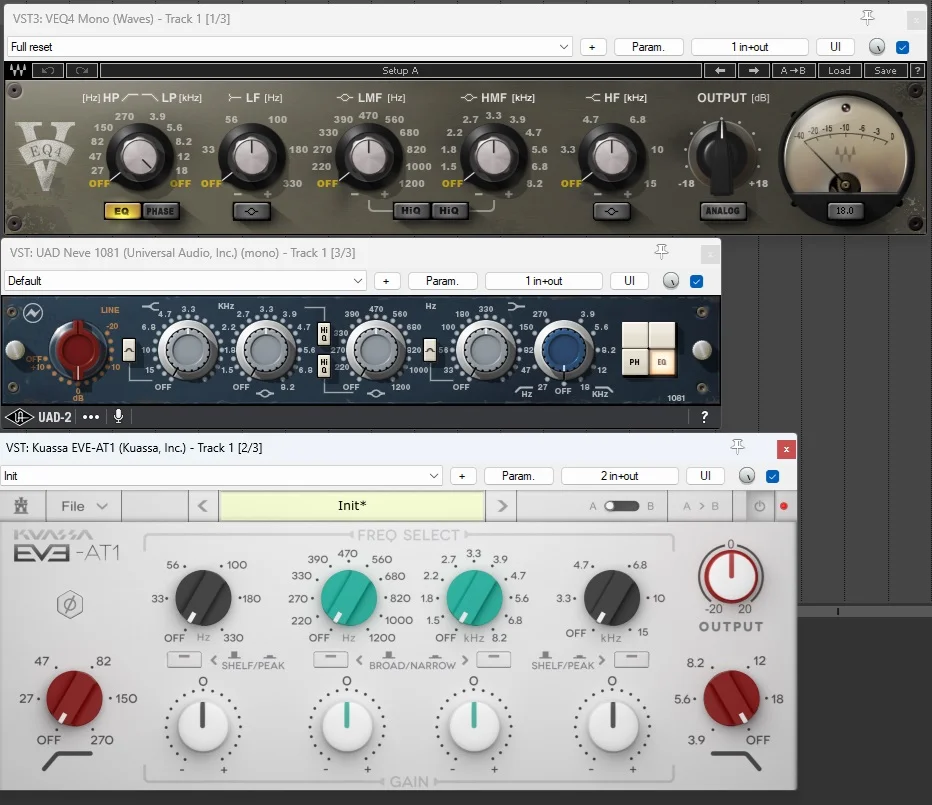Pin the Kuassa EVE-AT1 window
The height and width of the screenshot is (805, 932).
coord(738,446)
